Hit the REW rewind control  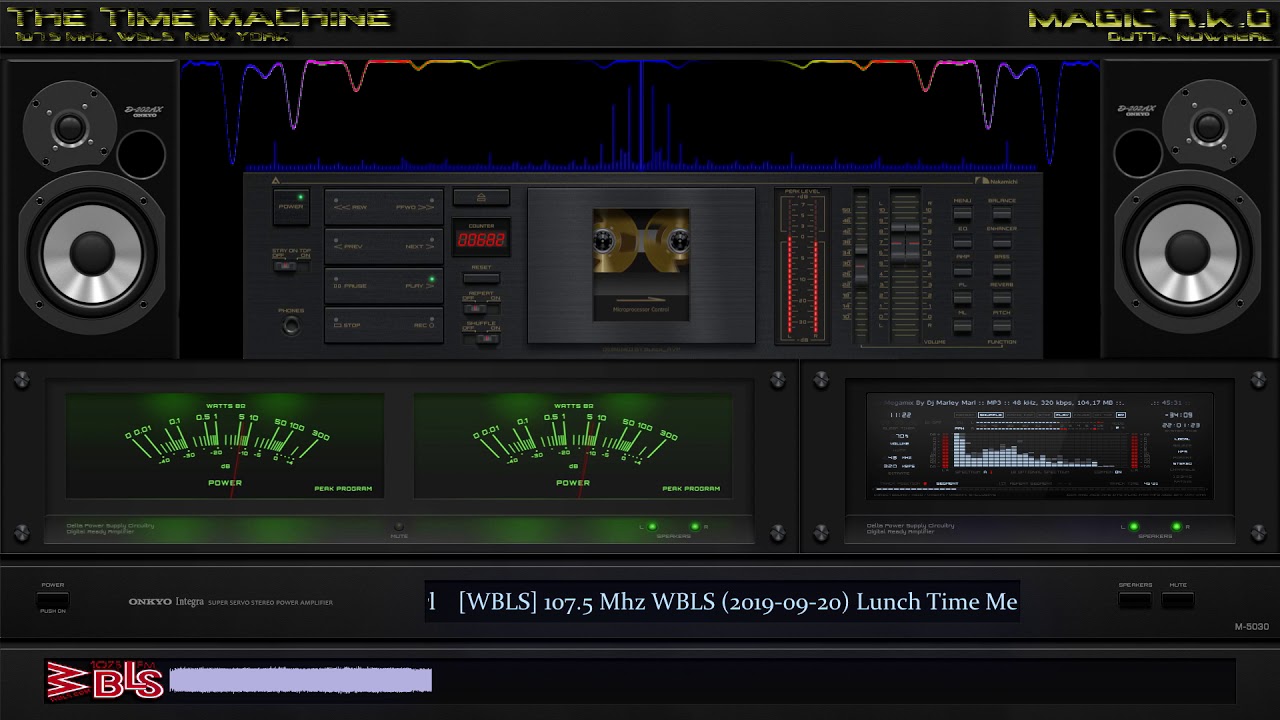[x=354, y=207]
